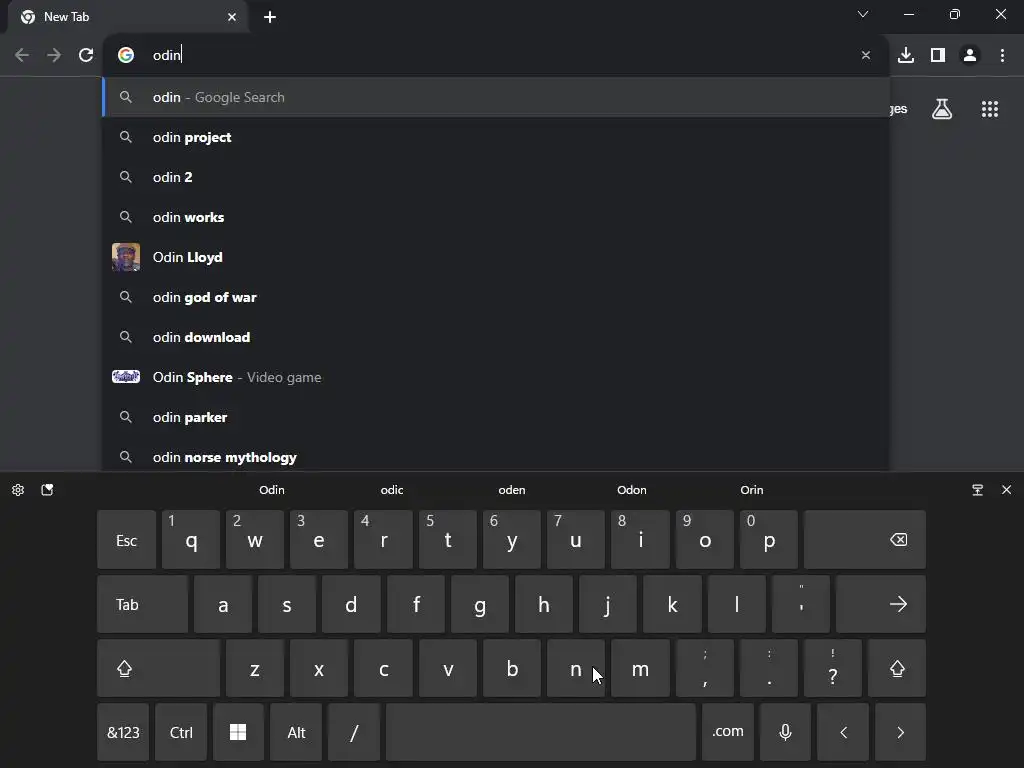Image resolution: width=1024 pixels, height=768 pixels.
Task: Switch to &123 symbols layout
Action: (123, 732)
